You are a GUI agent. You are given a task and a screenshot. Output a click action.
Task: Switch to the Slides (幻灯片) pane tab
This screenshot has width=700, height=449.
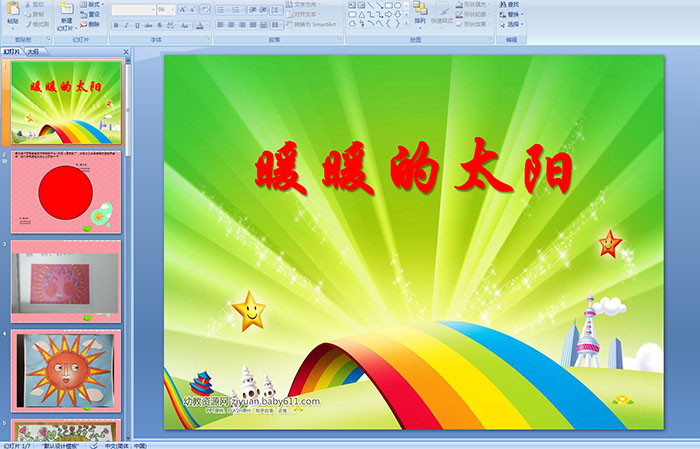pyautogui.click(x=12, y=52)
